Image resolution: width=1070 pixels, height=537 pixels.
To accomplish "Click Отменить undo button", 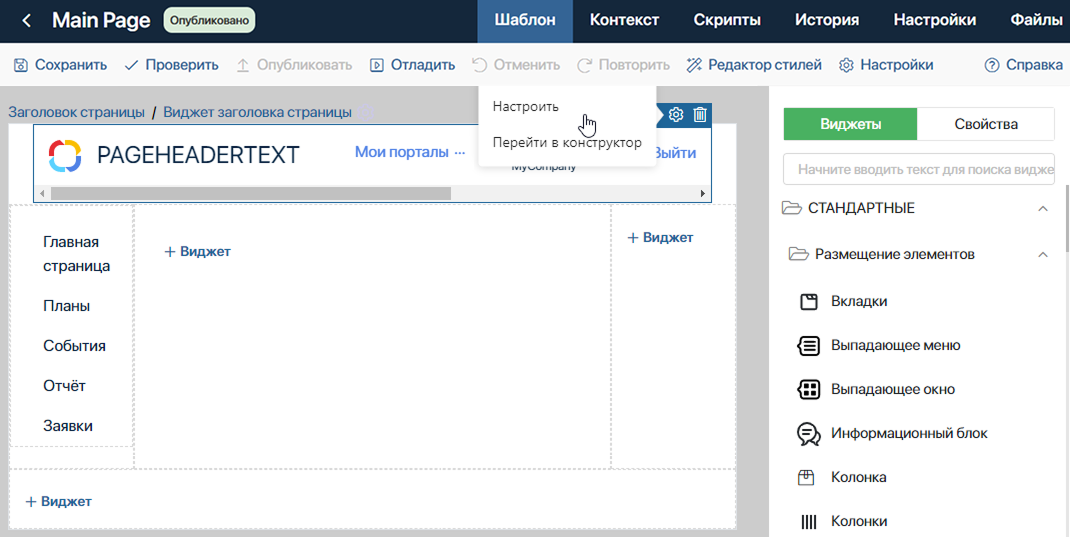I will coord(516,65).
